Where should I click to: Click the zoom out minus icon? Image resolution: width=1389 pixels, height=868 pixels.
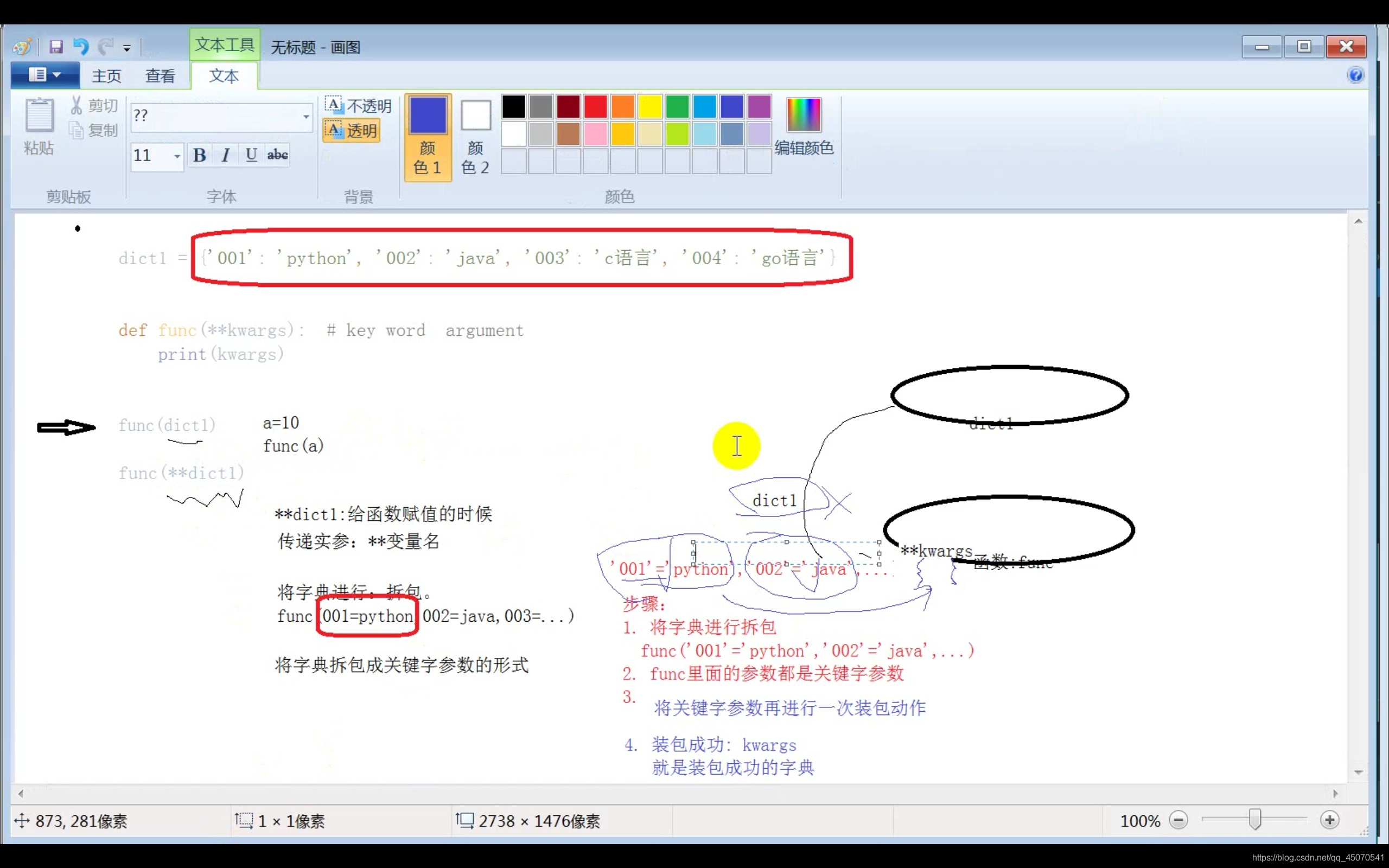[1178, 820]
